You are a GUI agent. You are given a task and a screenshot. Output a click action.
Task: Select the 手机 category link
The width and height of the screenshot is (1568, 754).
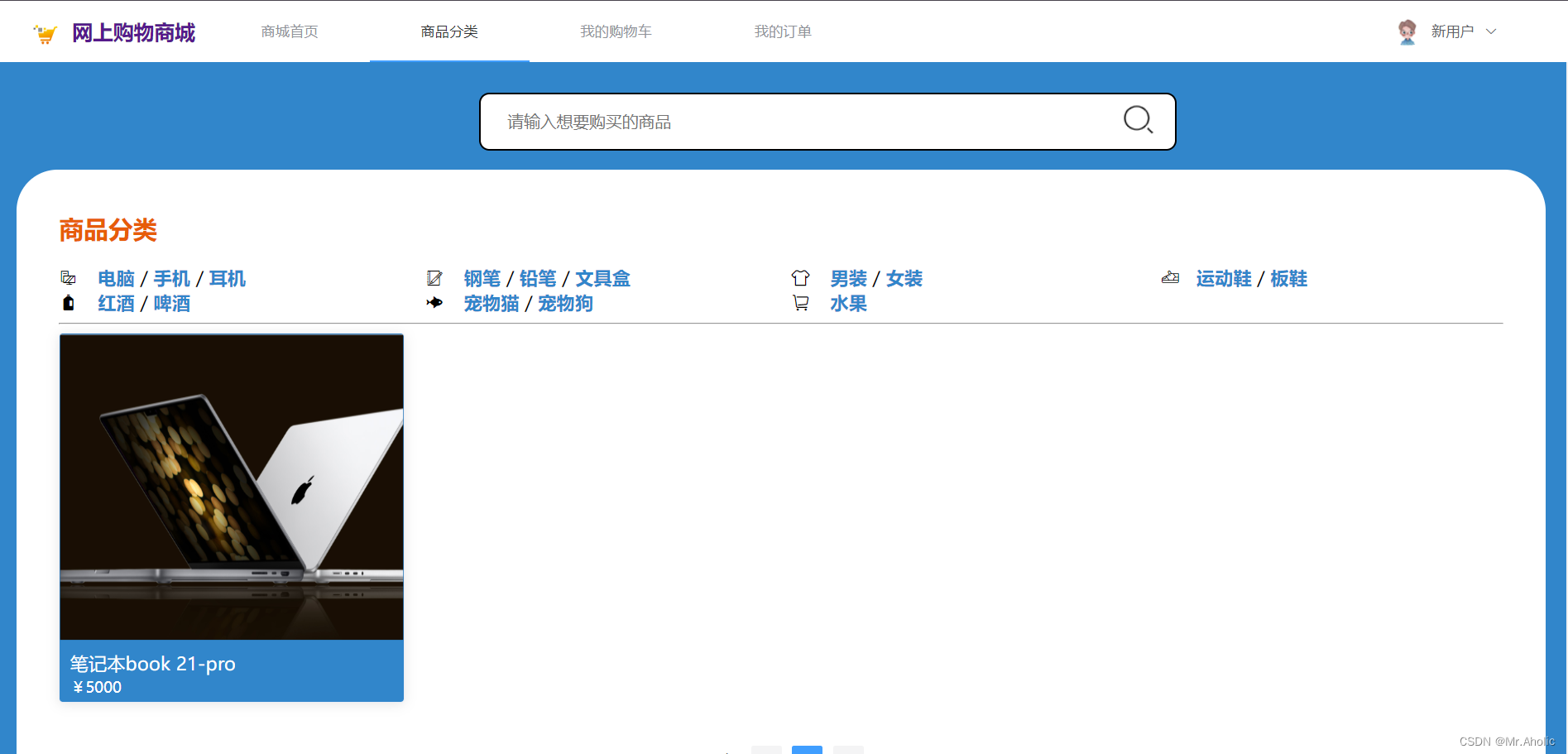tap(171, 278)
